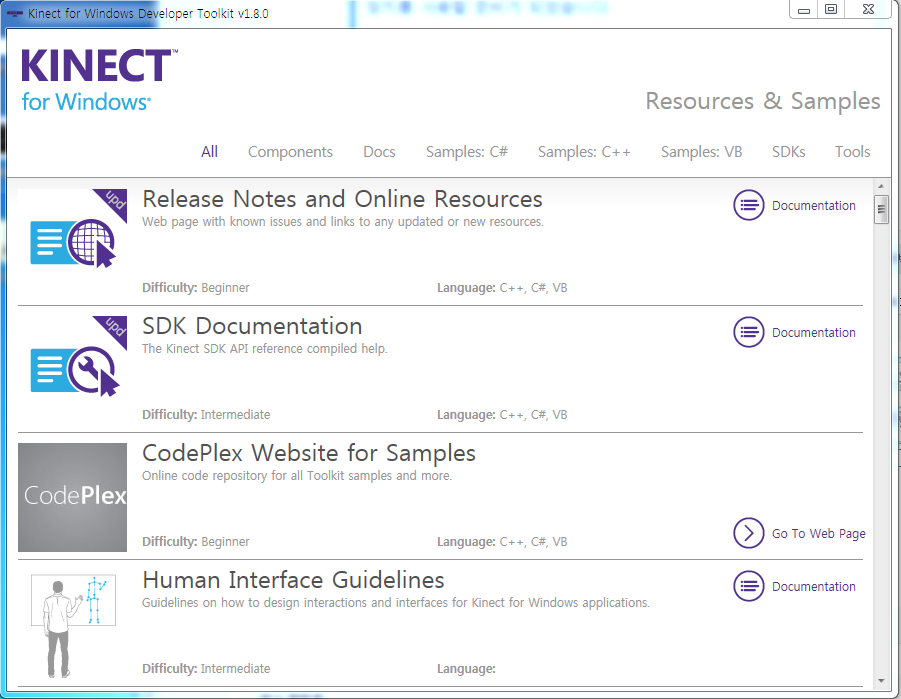Select the SDK Documentation title
The image size is (901, 699).
point(252,326)
